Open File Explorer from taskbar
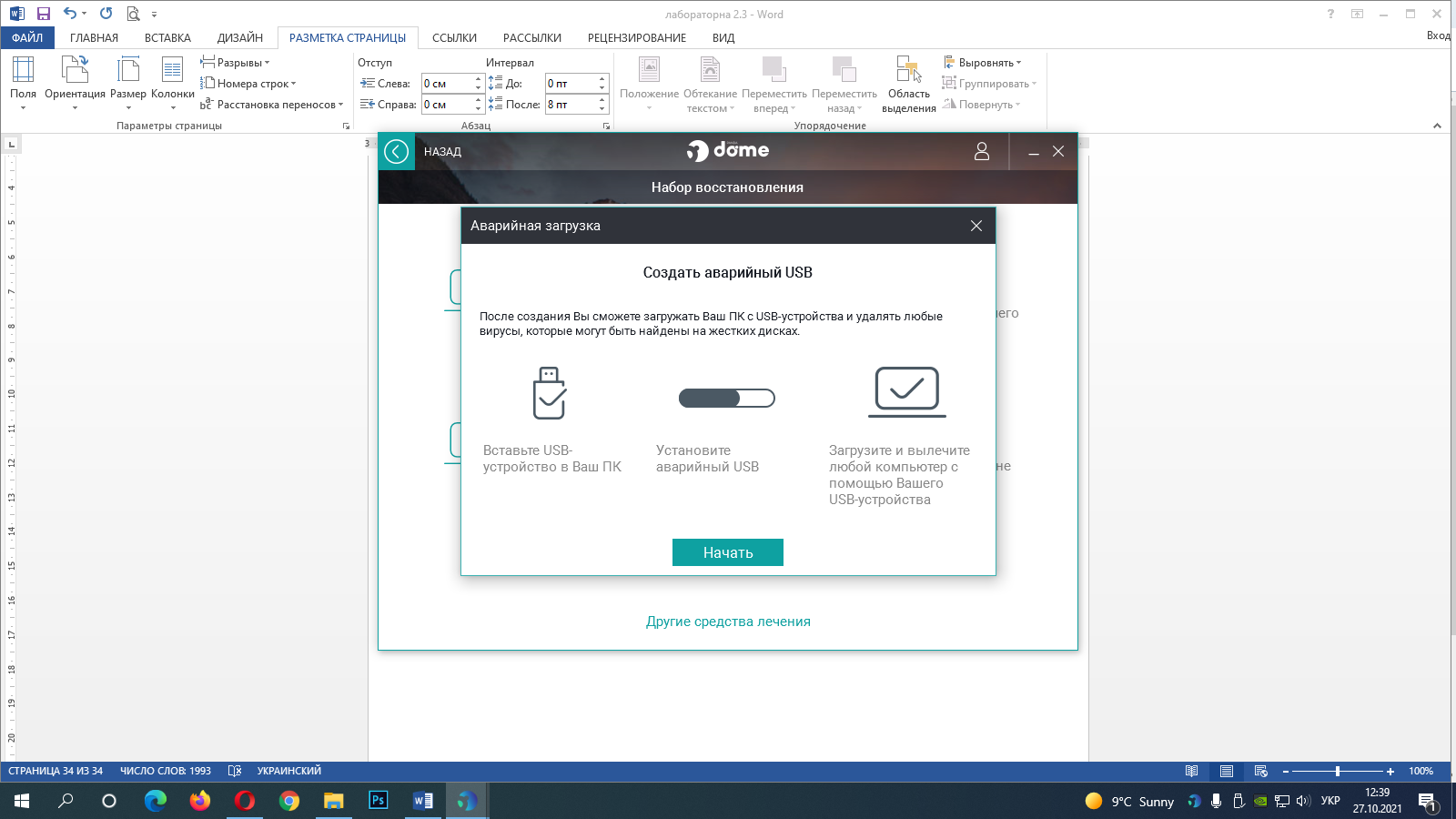1456x819 pixels. pos(334,801)
